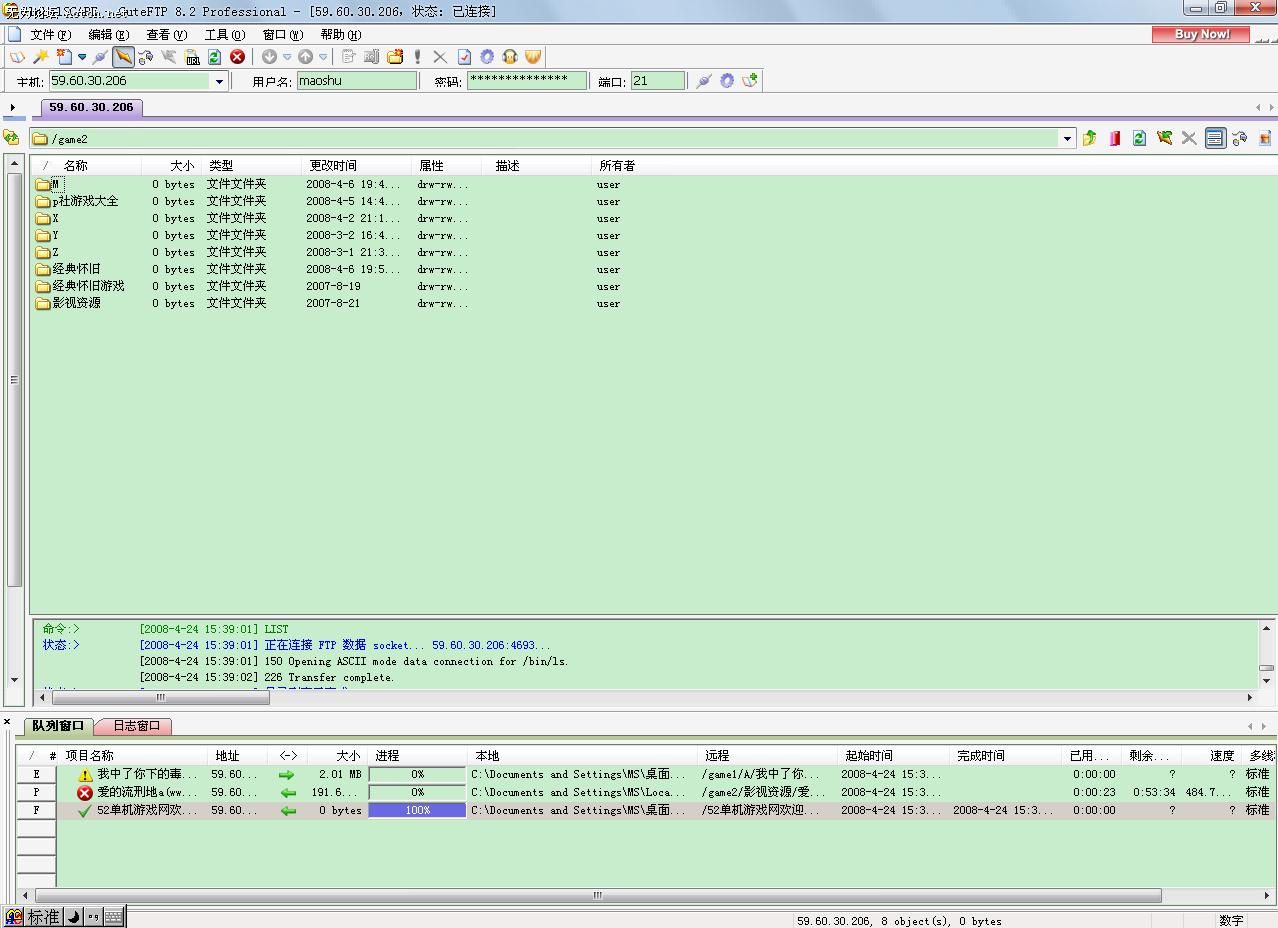The image size is (1278, 928).
Task: Toggle the highlighted details view icon
Action: click(1215, 138)
